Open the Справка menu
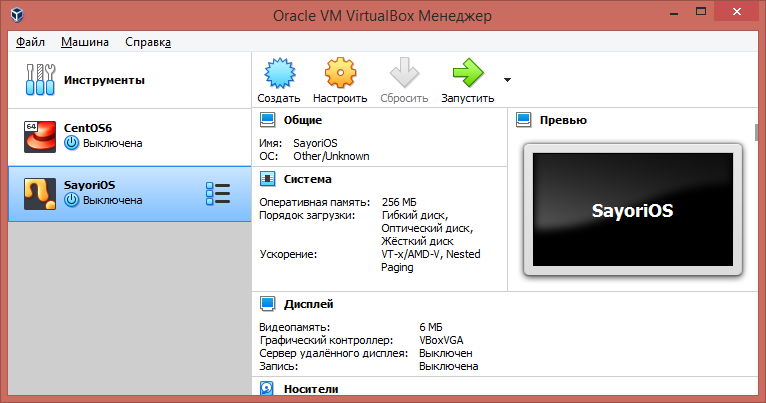 point(148,42)
